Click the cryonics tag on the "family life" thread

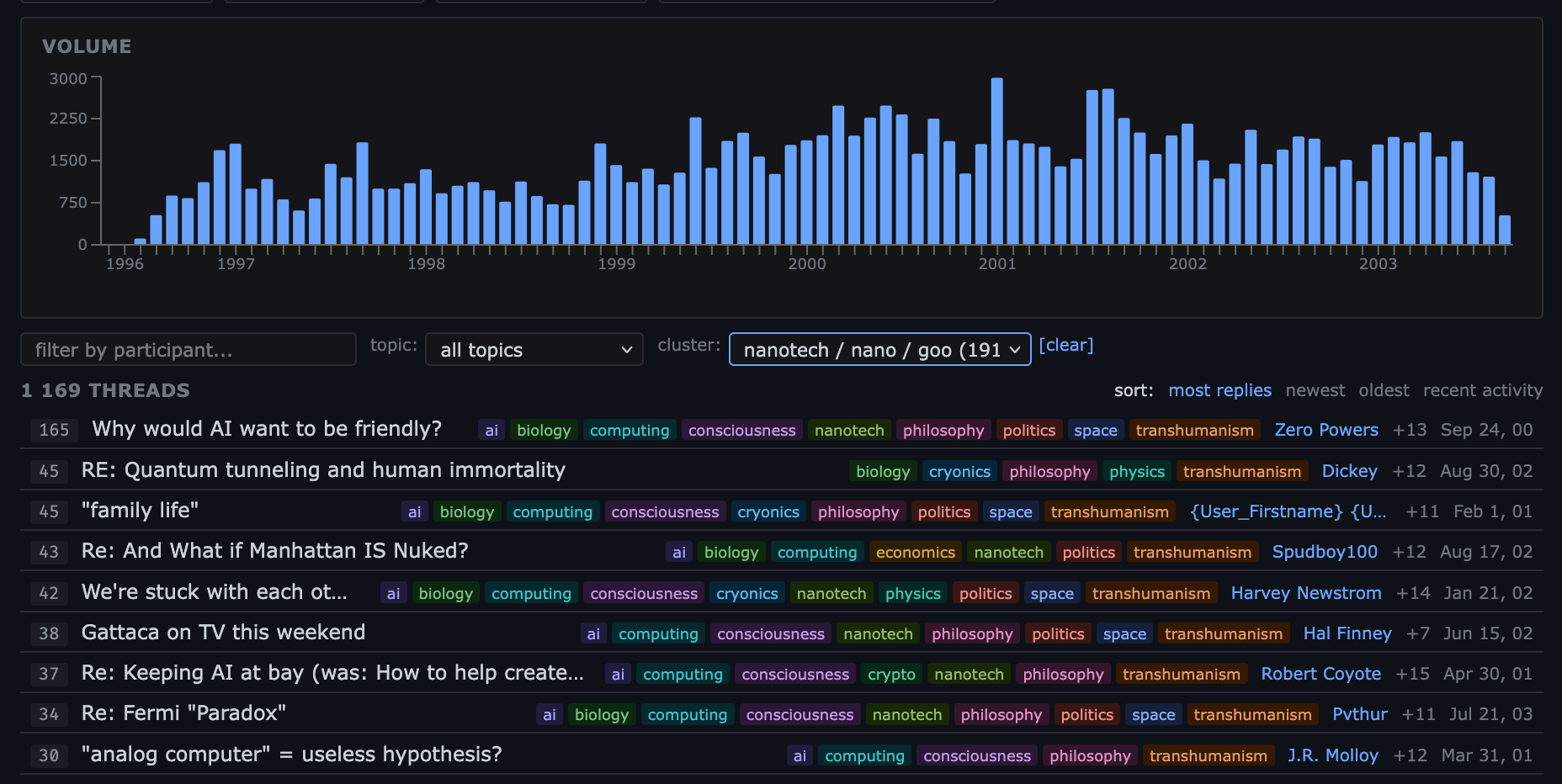[768, 512]
